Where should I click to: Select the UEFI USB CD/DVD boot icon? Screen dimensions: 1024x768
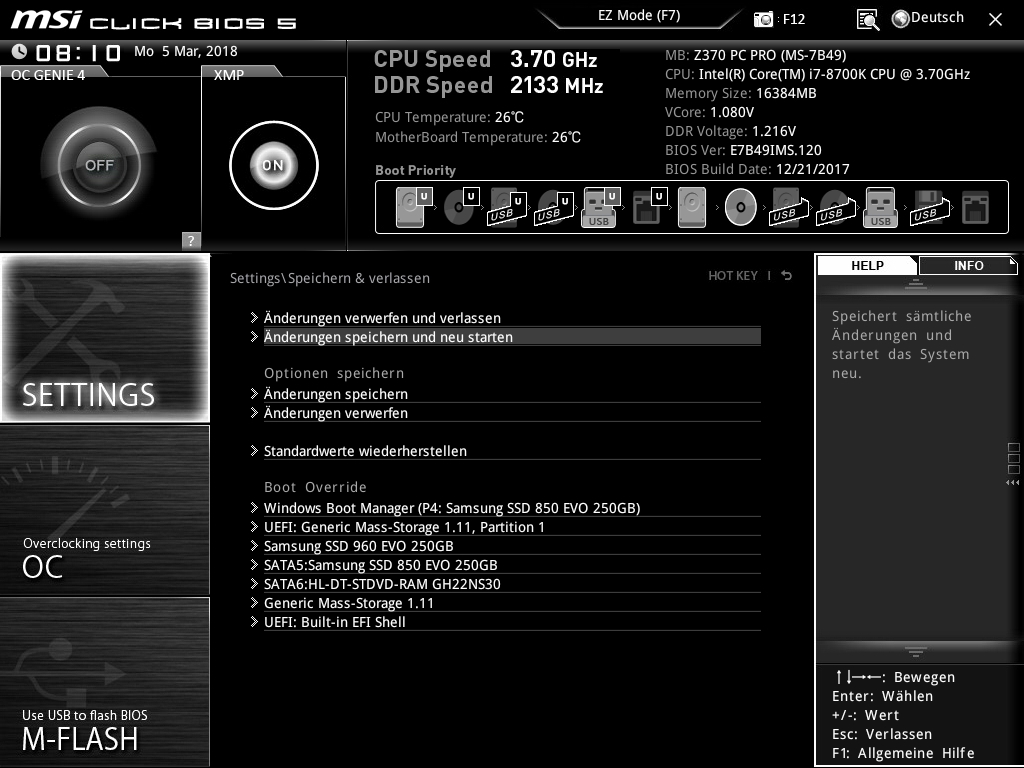pos(554,207)
